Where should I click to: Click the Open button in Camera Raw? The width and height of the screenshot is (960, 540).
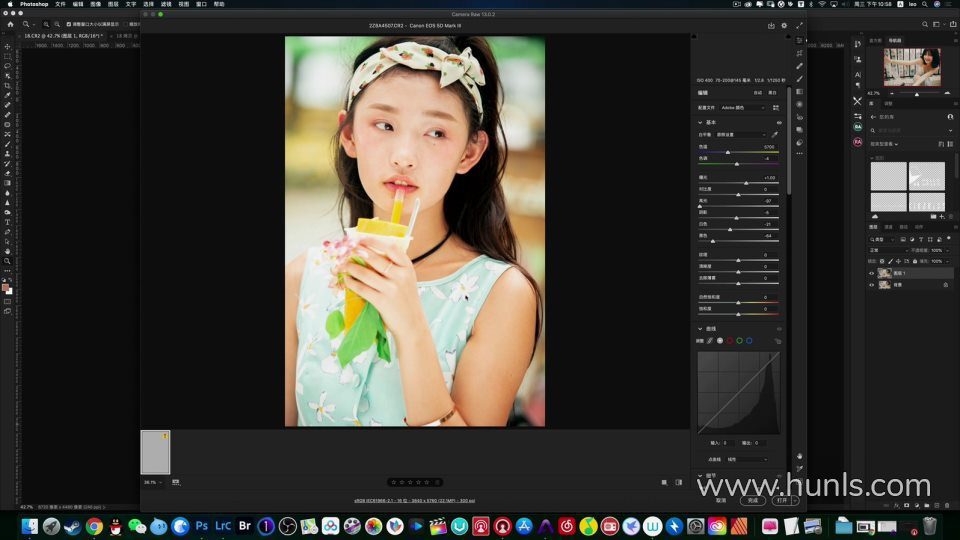pos(782,500)
